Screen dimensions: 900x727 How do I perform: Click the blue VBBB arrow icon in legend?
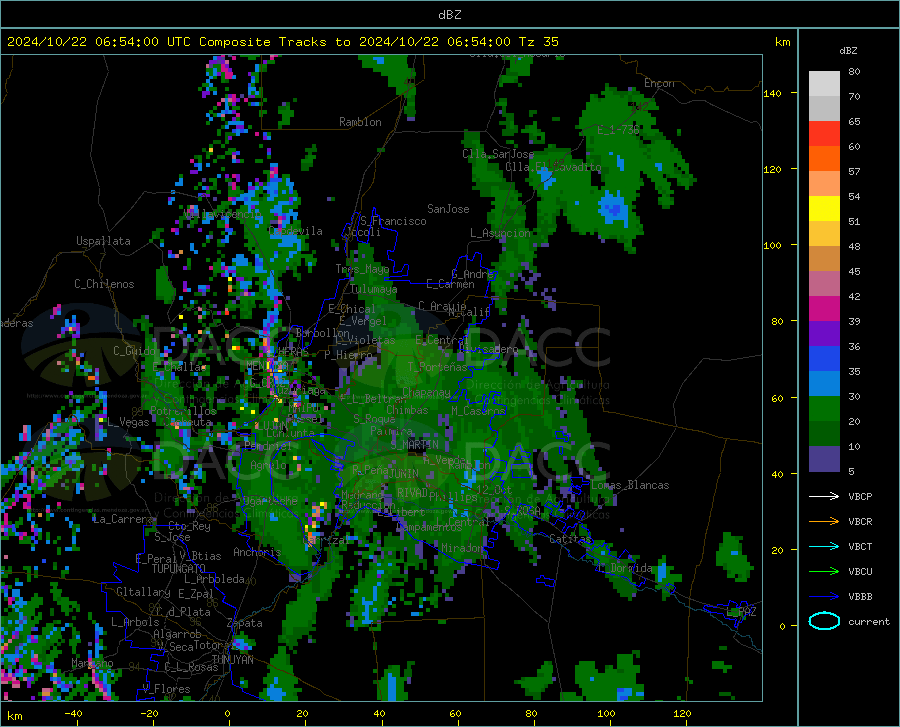(824, 597)
